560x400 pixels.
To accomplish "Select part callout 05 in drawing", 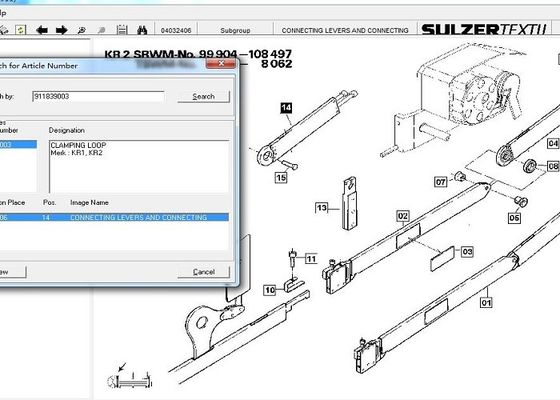I will pyautogui.click(x=514, y=218).
